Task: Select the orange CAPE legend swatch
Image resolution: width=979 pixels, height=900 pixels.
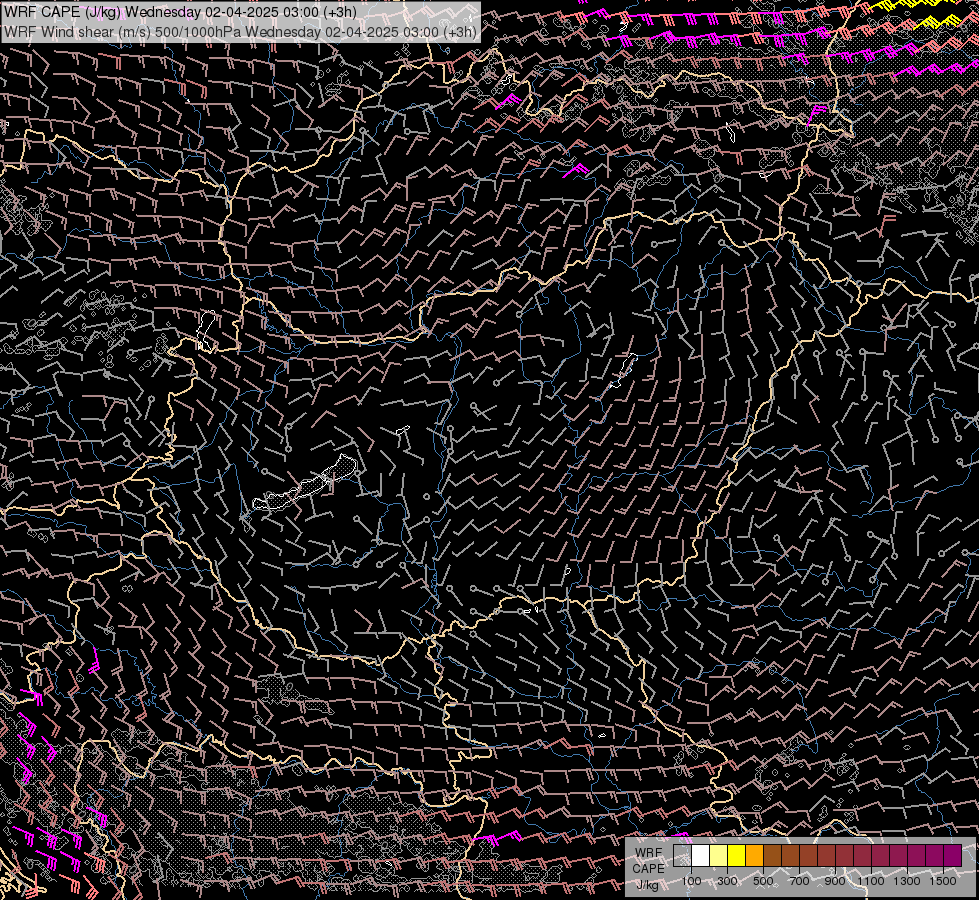Action: (754, 855)
